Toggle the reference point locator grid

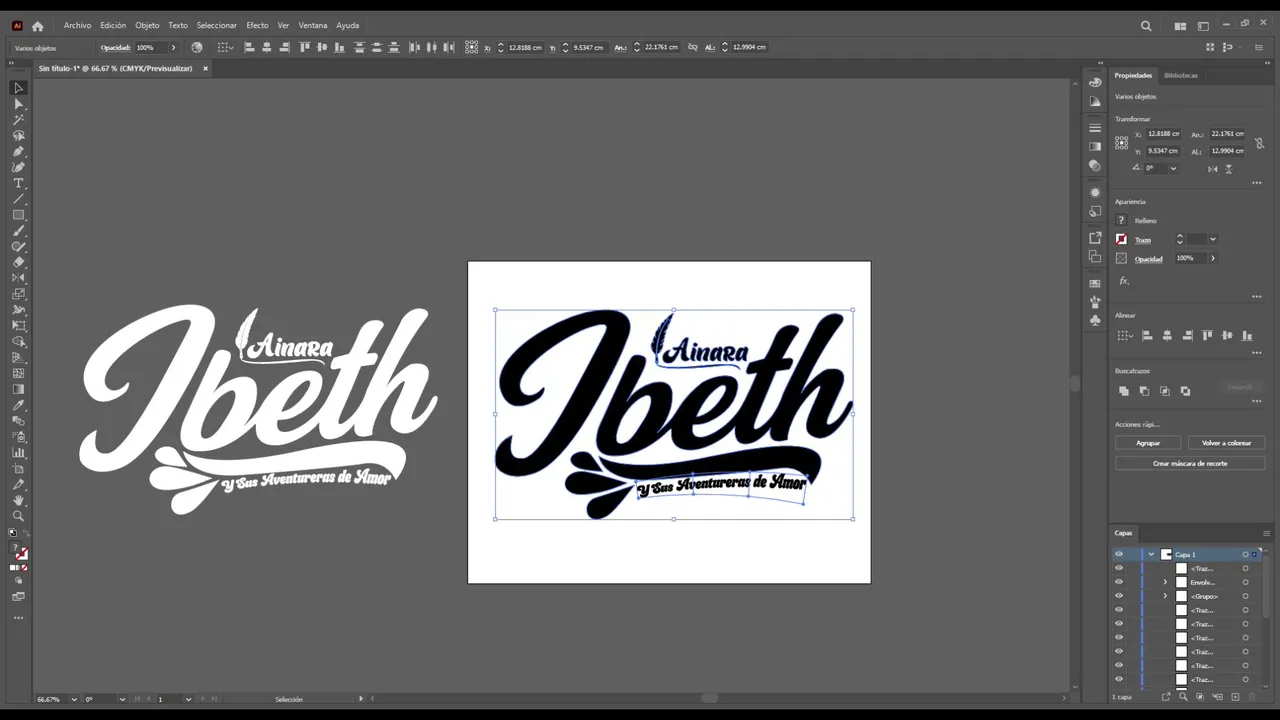point(1122,143)
